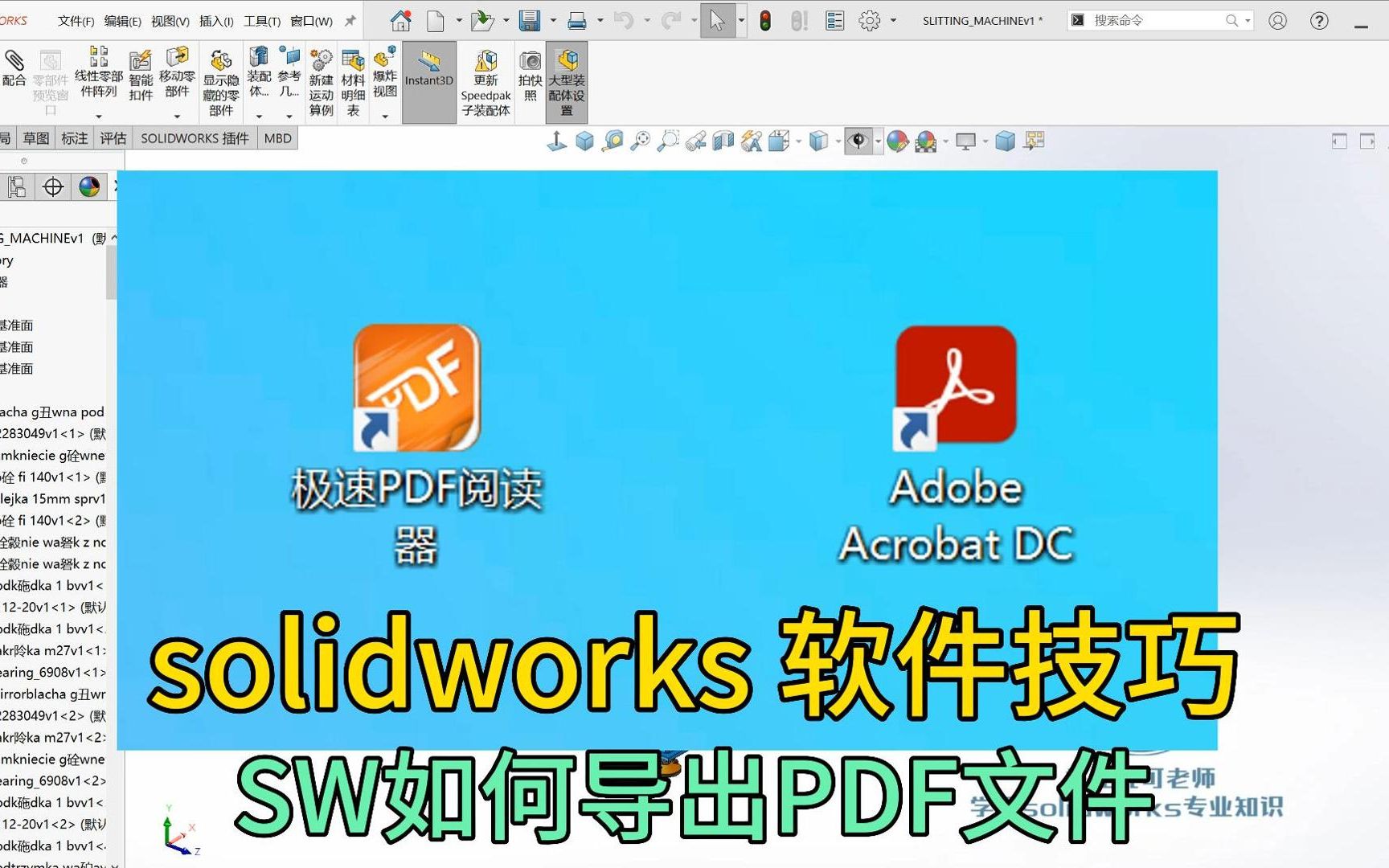Screen dimensions: 1389x868
Task: Expand dropdown under Linear Component Pattern
Action: click(99, 117)
